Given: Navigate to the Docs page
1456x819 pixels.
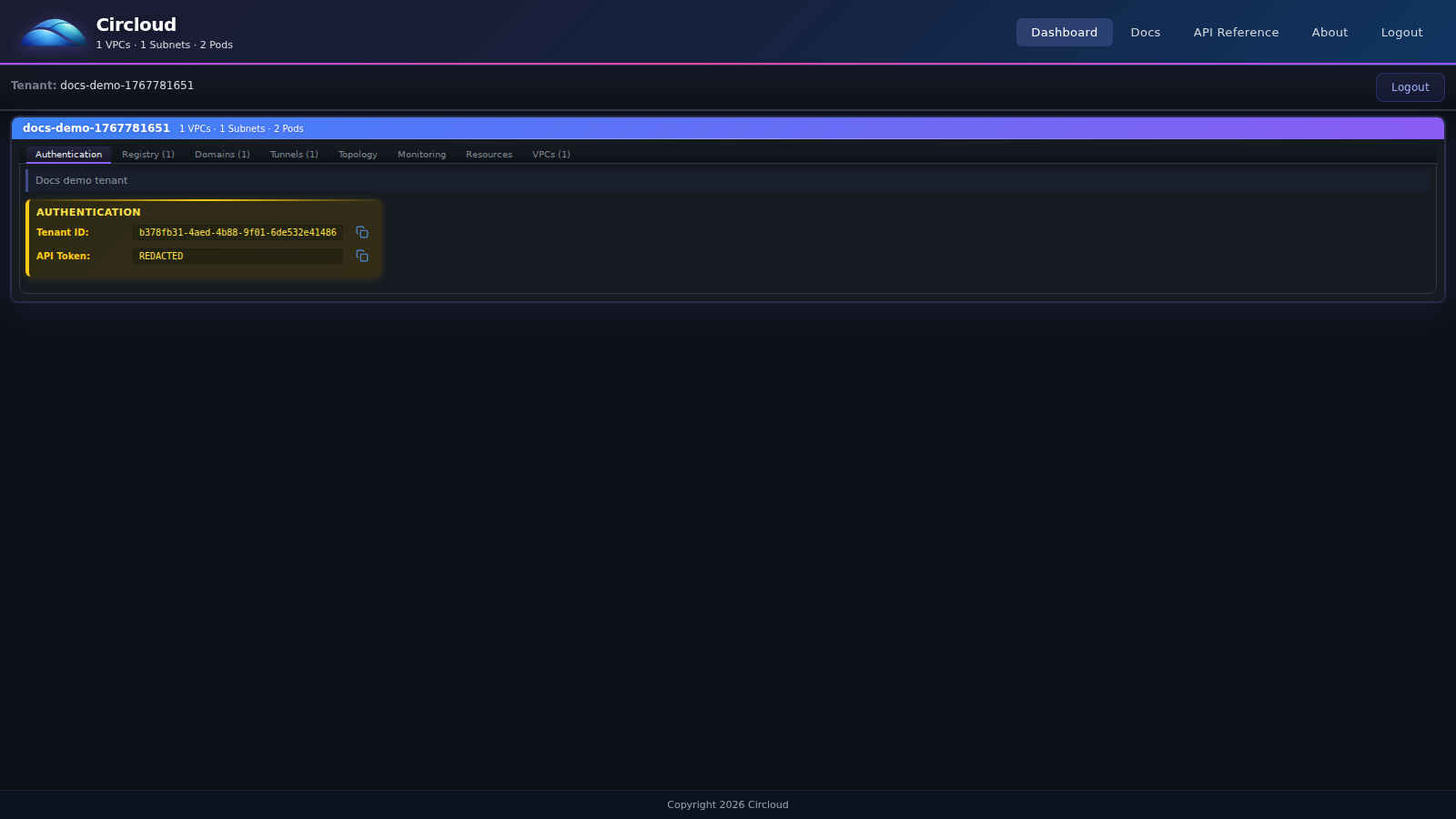Looking at the screenshot, I should 1145,32.
